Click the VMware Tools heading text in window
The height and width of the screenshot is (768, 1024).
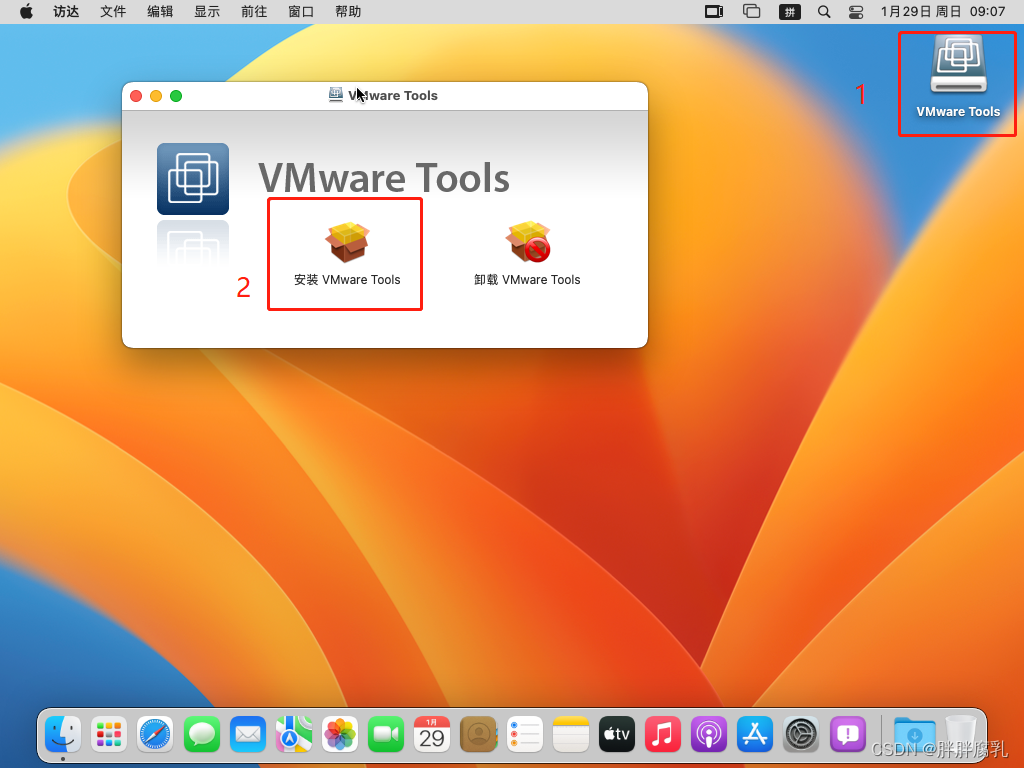click(384, 178)
